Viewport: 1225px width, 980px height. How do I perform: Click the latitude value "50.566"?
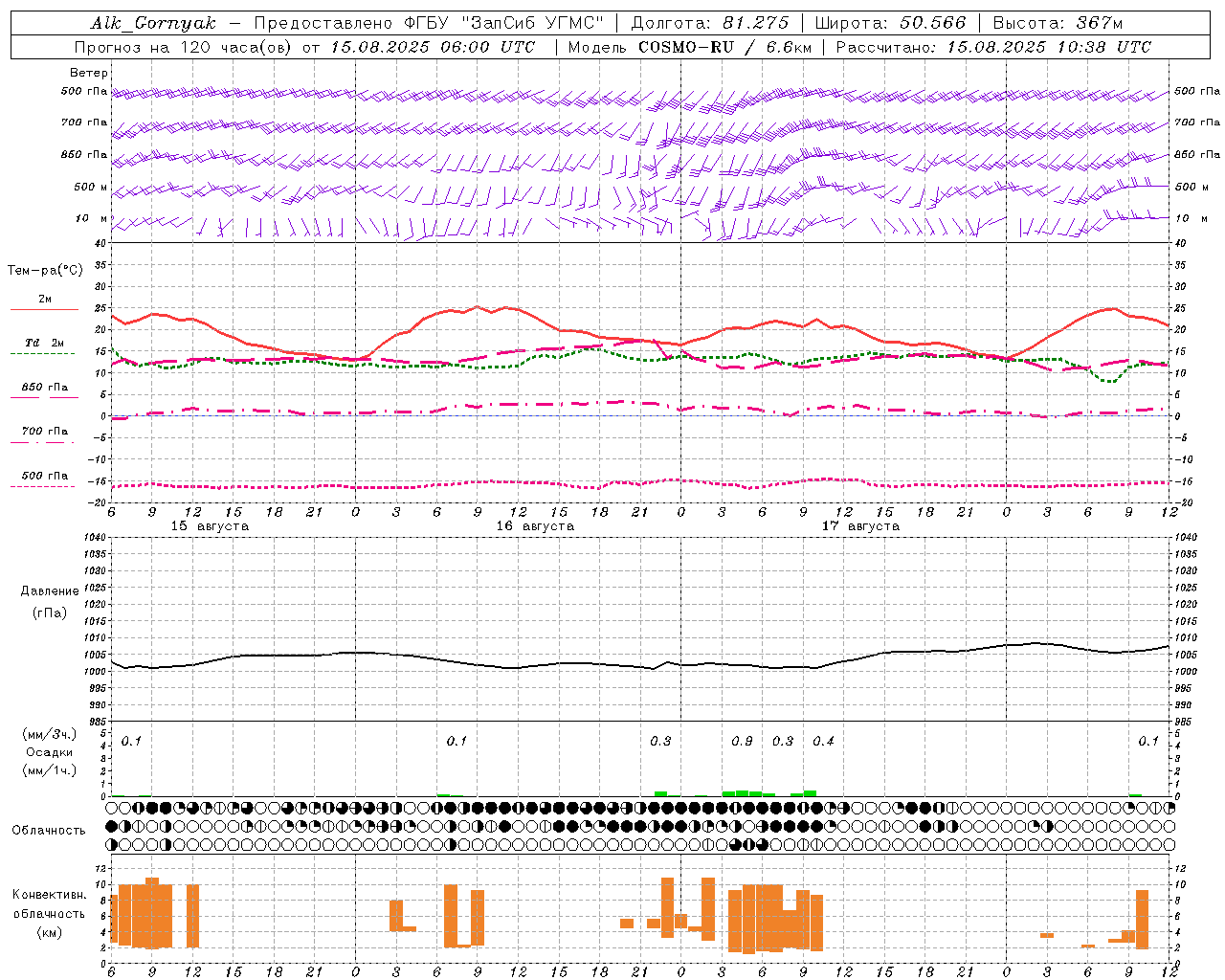(x=933, y=23)
